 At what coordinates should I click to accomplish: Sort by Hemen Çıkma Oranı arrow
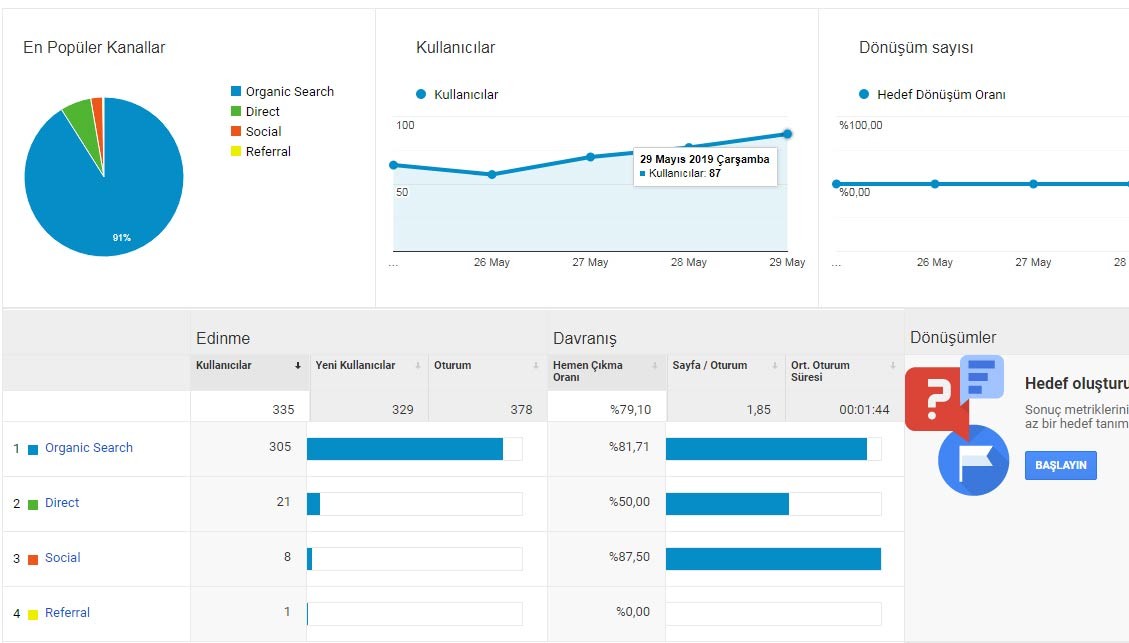coord(655,366)
